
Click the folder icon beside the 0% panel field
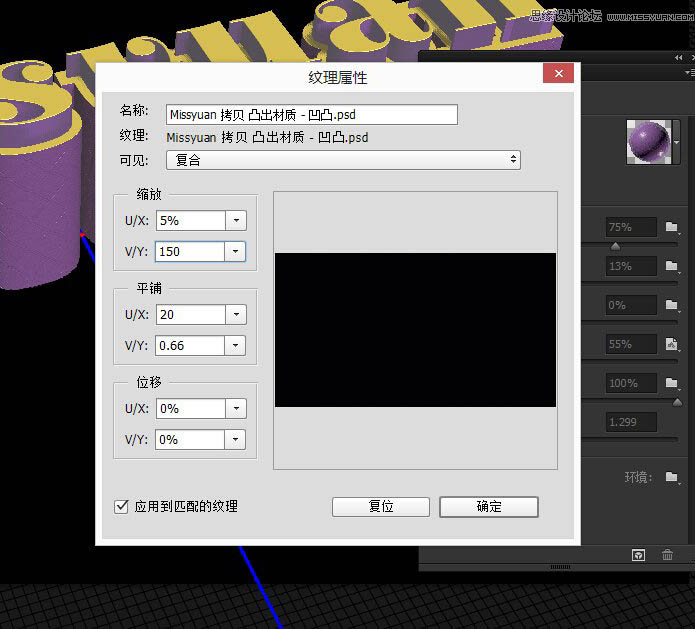click(x=672, y=305)
